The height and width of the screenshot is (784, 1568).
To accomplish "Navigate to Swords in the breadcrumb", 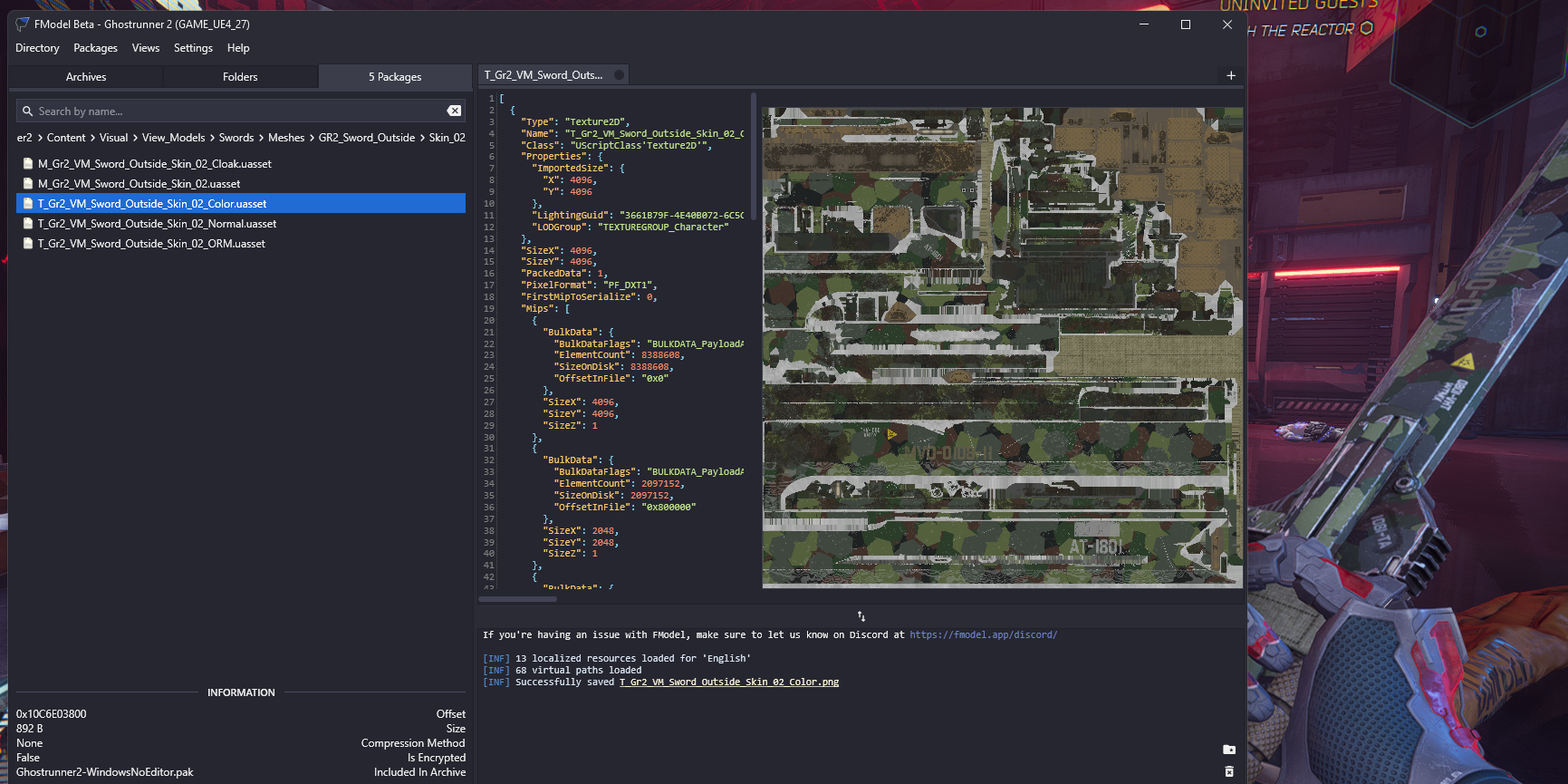I will tap(236, 138).
